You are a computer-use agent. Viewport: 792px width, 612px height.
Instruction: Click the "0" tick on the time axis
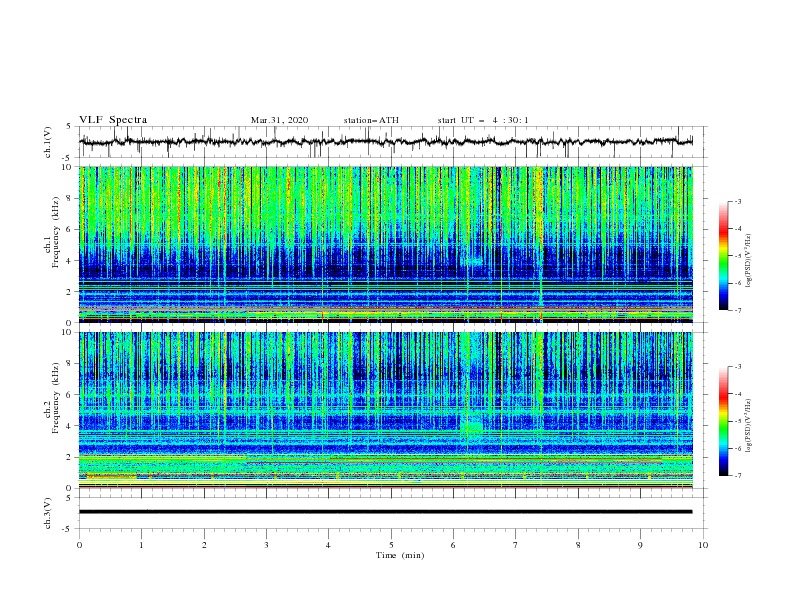tap(79, 545)
